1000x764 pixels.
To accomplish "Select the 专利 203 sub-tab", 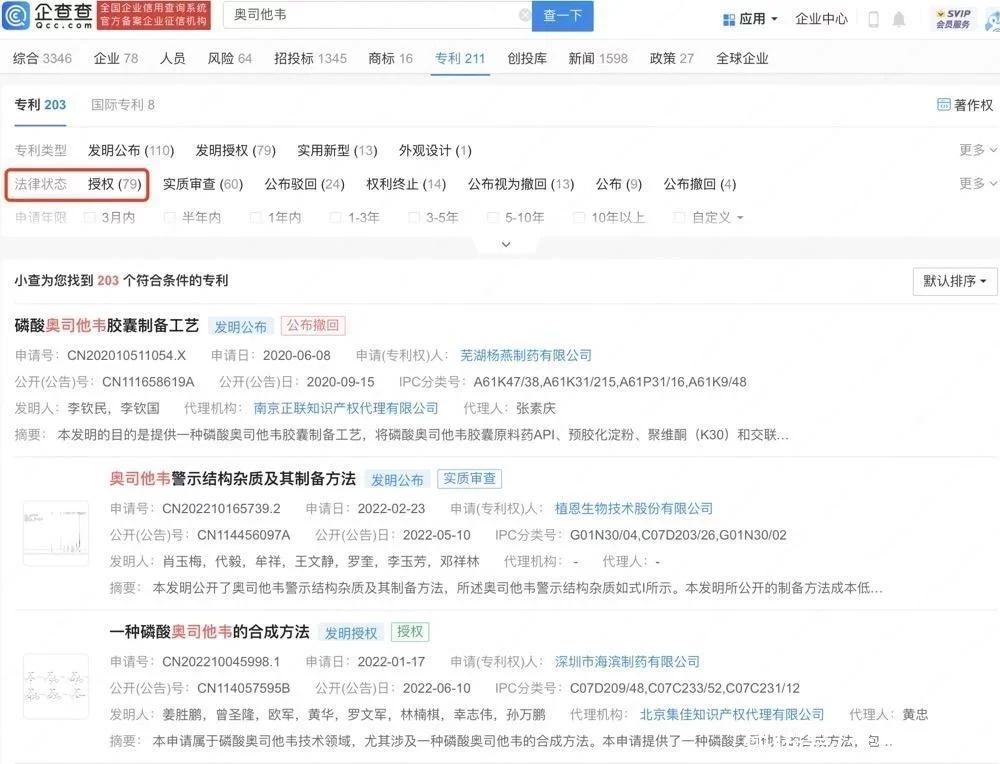I will coord(40,105).
